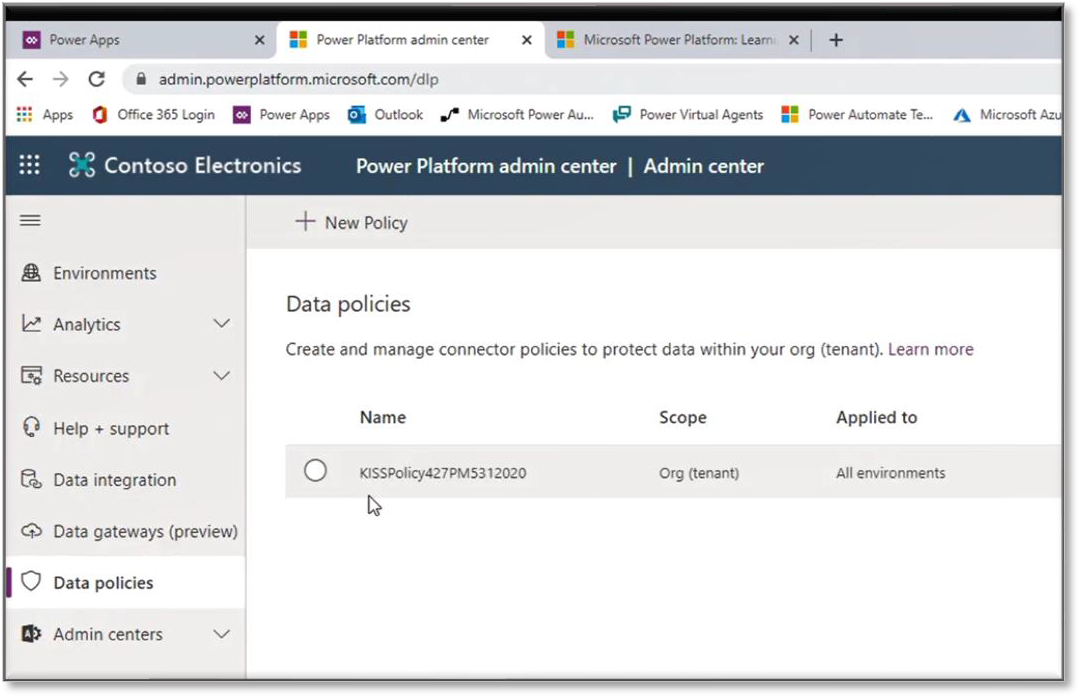Open the Apps bookmark grid icon
The width and height of the screenshot is (1079, 696).
pyautogui.click(x=25, y=114)
